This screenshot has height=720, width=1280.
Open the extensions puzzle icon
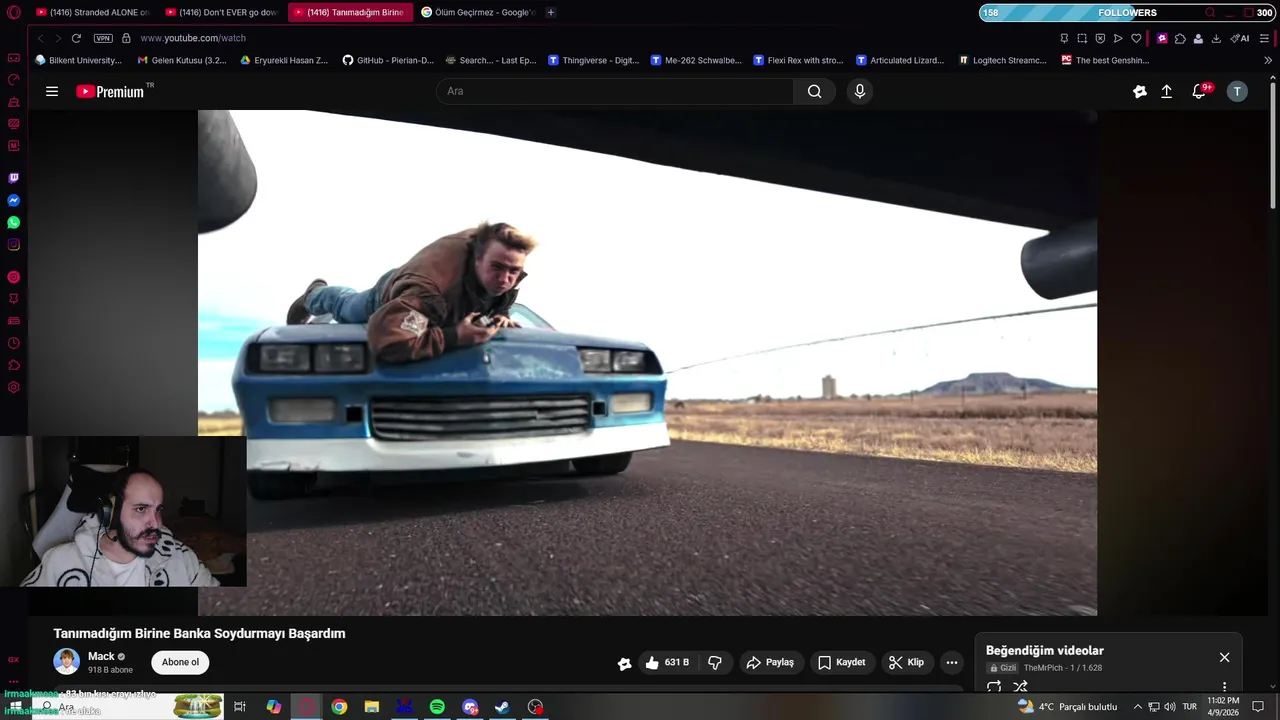[x=1180, y=38]
